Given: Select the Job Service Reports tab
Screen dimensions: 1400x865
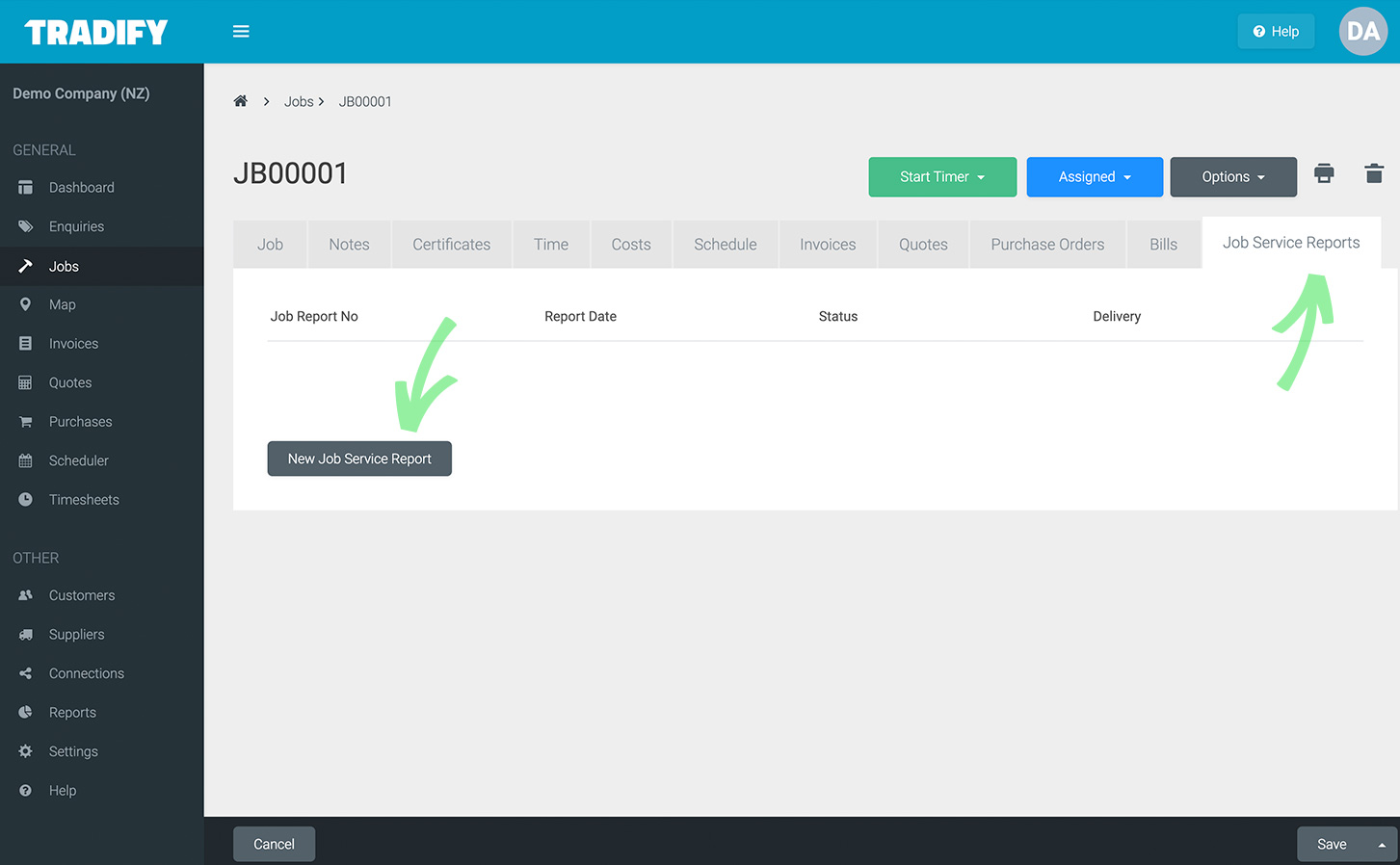Looking at the screenshot, I should pos(1291,243).
